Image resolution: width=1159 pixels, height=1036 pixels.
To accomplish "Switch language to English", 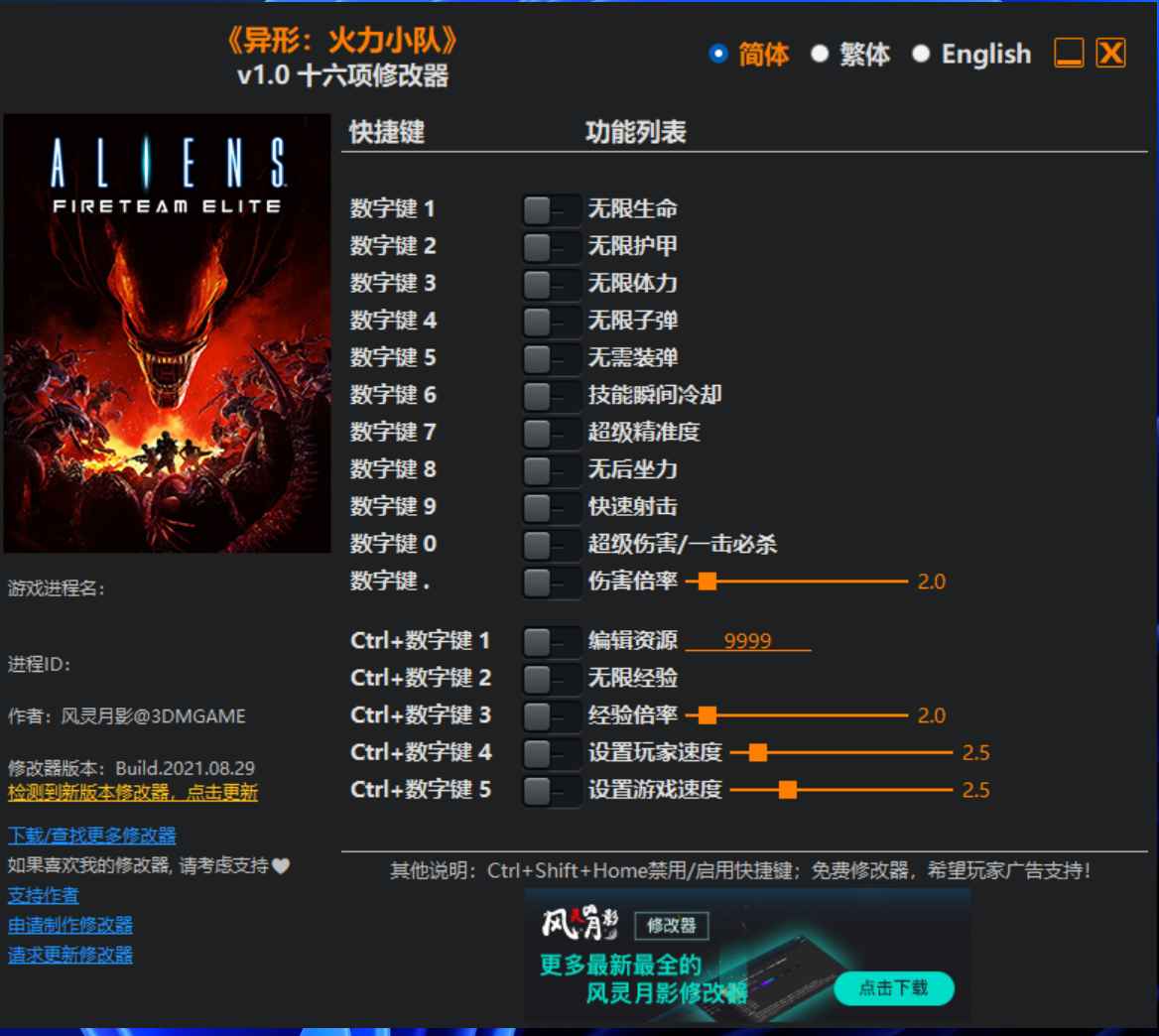I will [921, 55].
